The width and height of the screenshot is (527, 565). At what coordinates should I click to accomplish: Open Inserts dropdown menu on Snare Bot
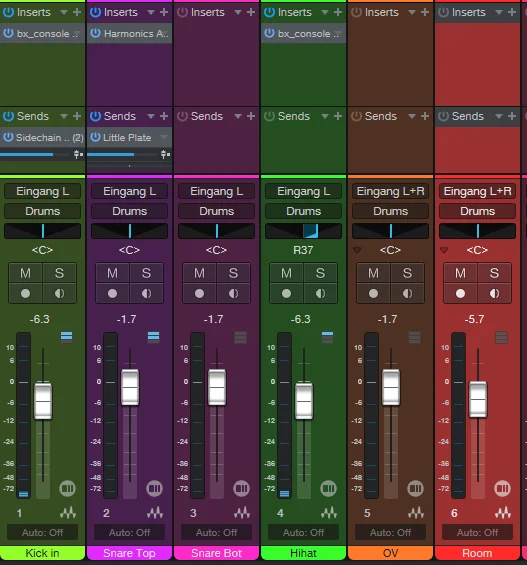pyautogui.click(x=238, y=13)
